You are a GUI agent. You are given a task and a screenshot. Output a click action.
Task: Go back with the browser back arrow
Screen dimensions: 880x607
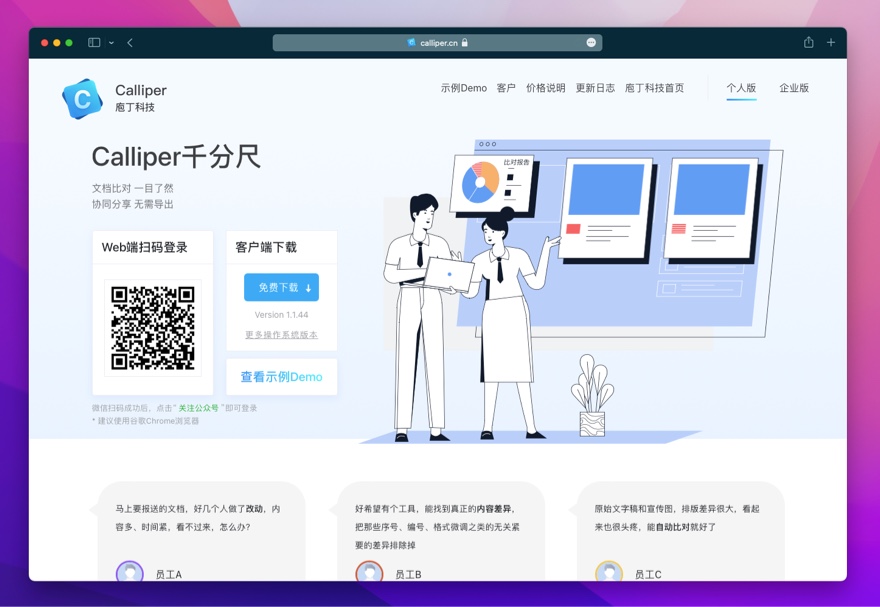[x=130, y=43]
